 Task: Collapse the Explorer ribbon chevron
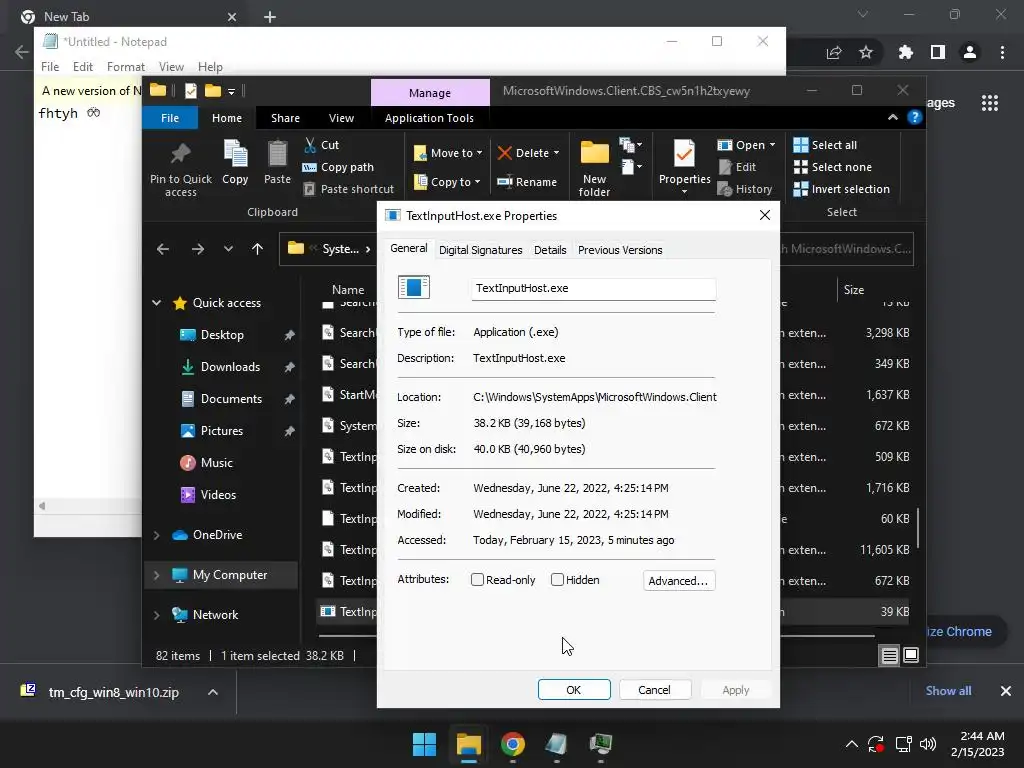tap(893, 118)
